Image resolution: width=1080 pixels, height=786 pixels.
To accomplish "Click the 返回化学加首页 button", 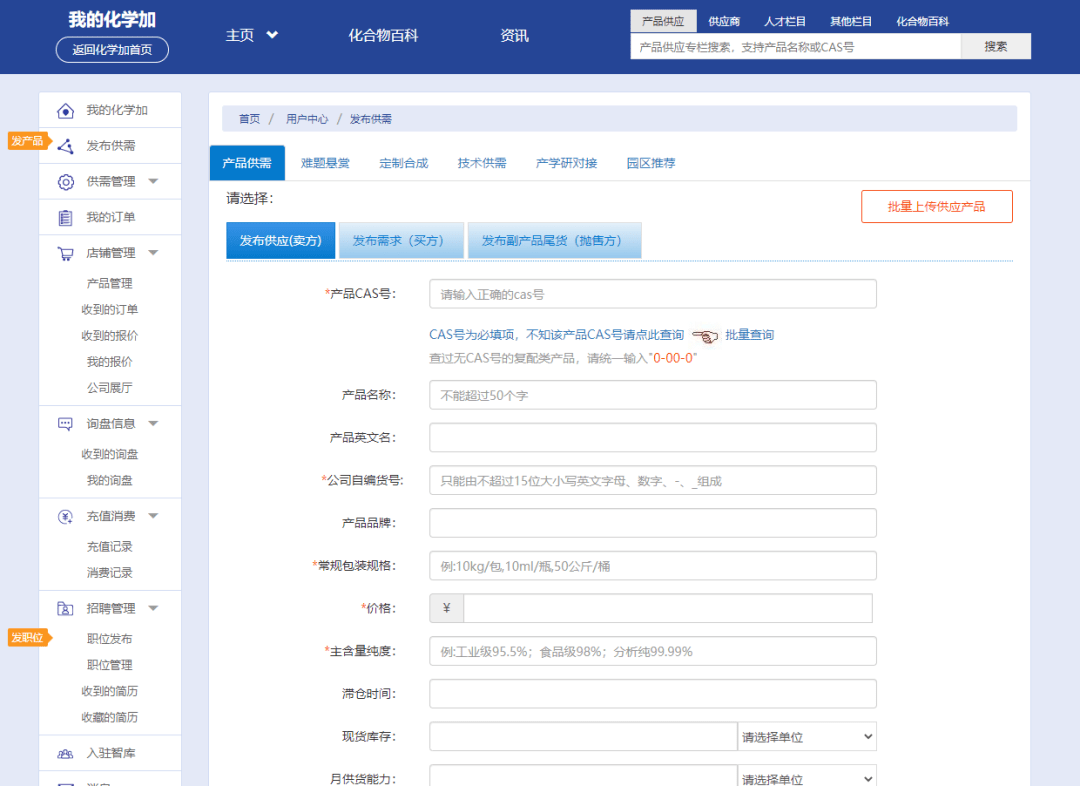I will tap(112, 50).
